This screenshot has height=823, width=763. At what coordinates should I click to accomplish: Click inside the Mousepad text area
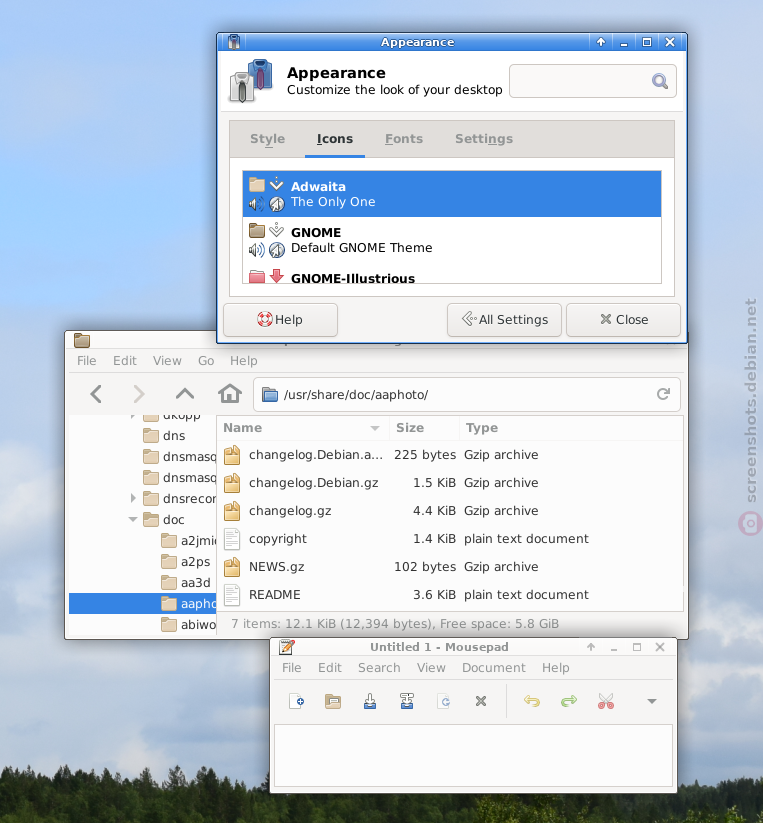pos(473,755)
